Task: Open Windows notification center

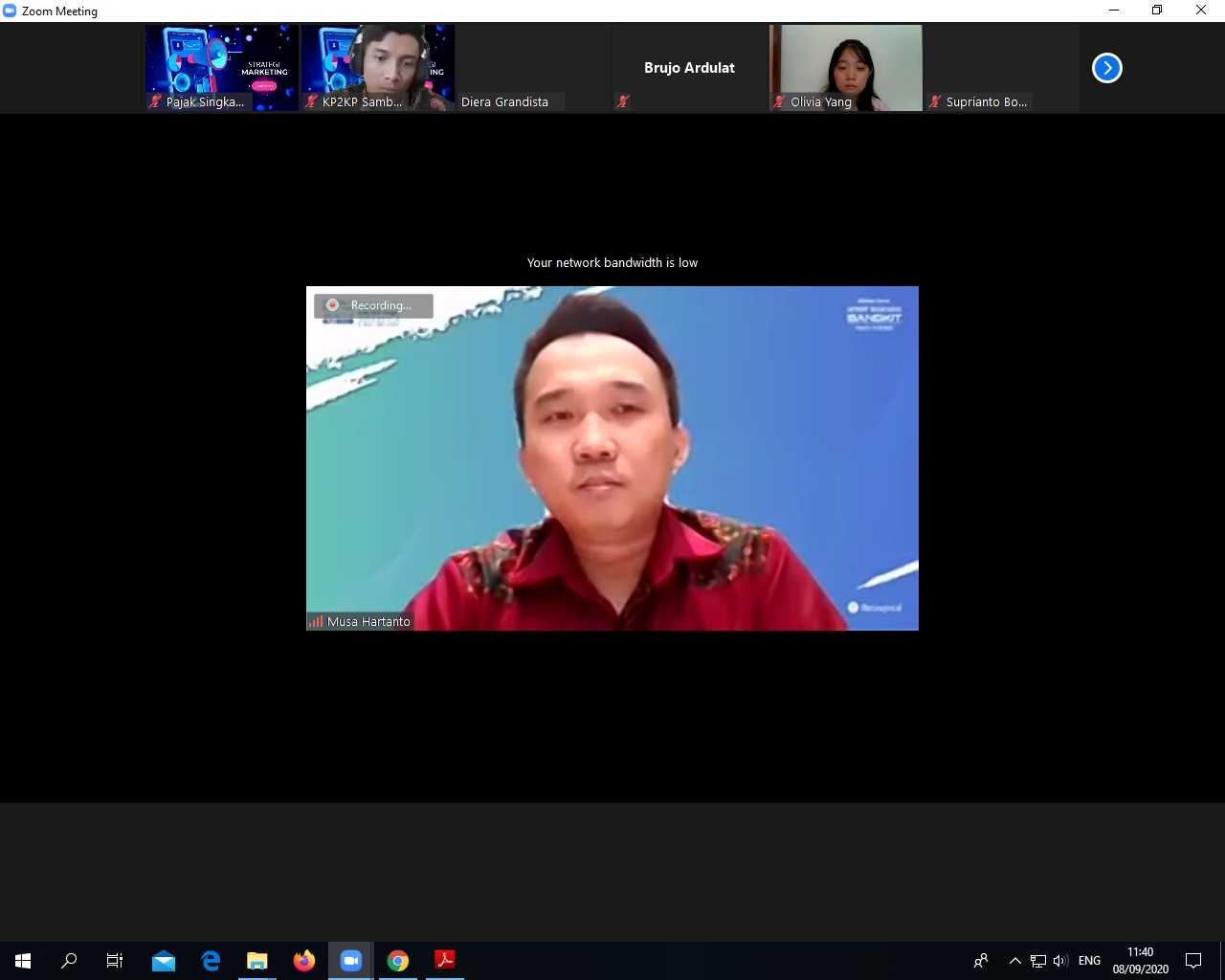Action: 1193,960
